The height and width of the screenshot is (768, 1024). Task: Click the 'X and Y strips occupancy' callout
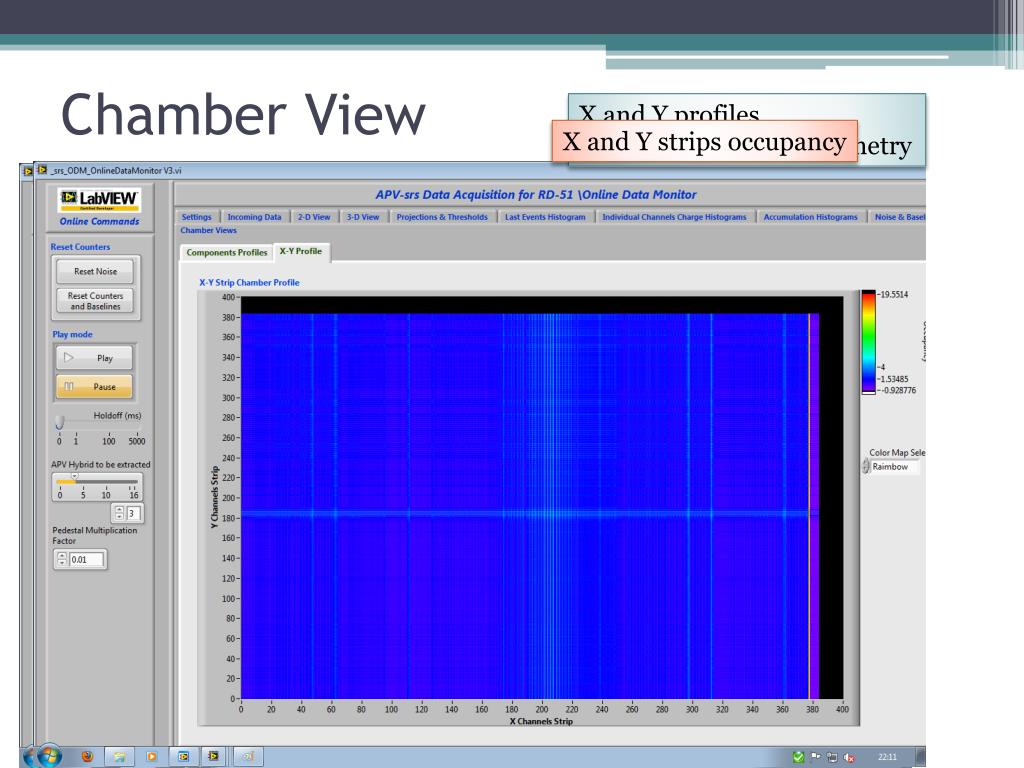(705, 142)
